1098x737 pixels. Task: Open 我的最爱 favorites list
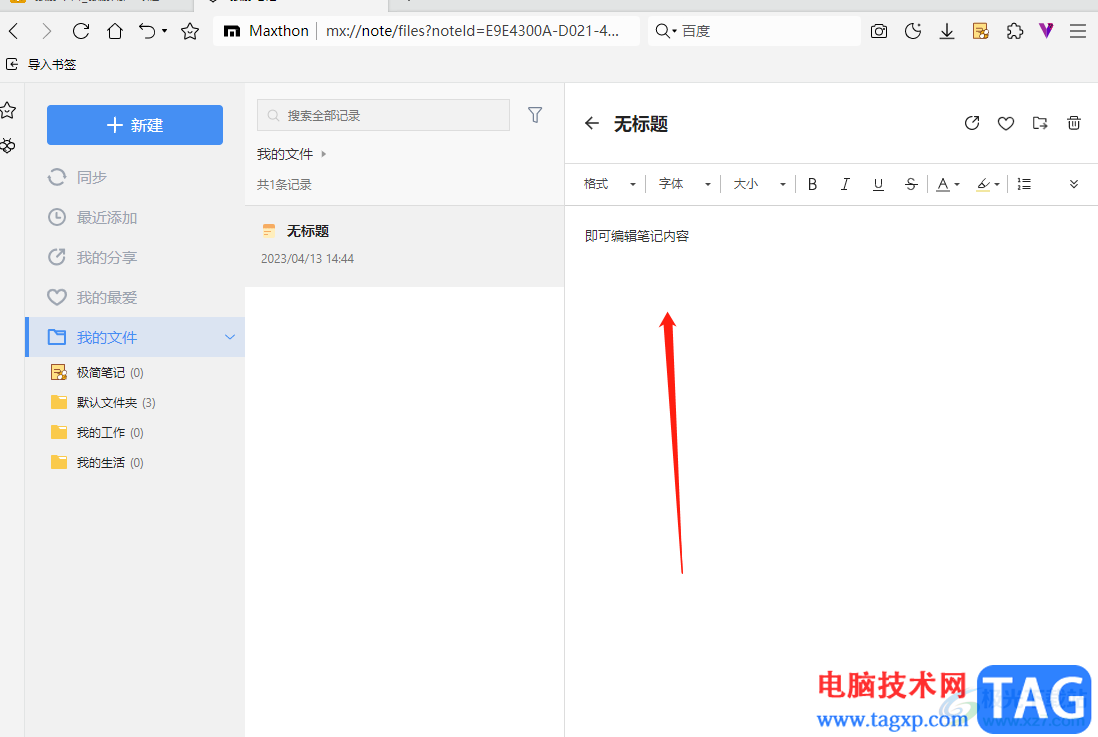tap(135, 297)
